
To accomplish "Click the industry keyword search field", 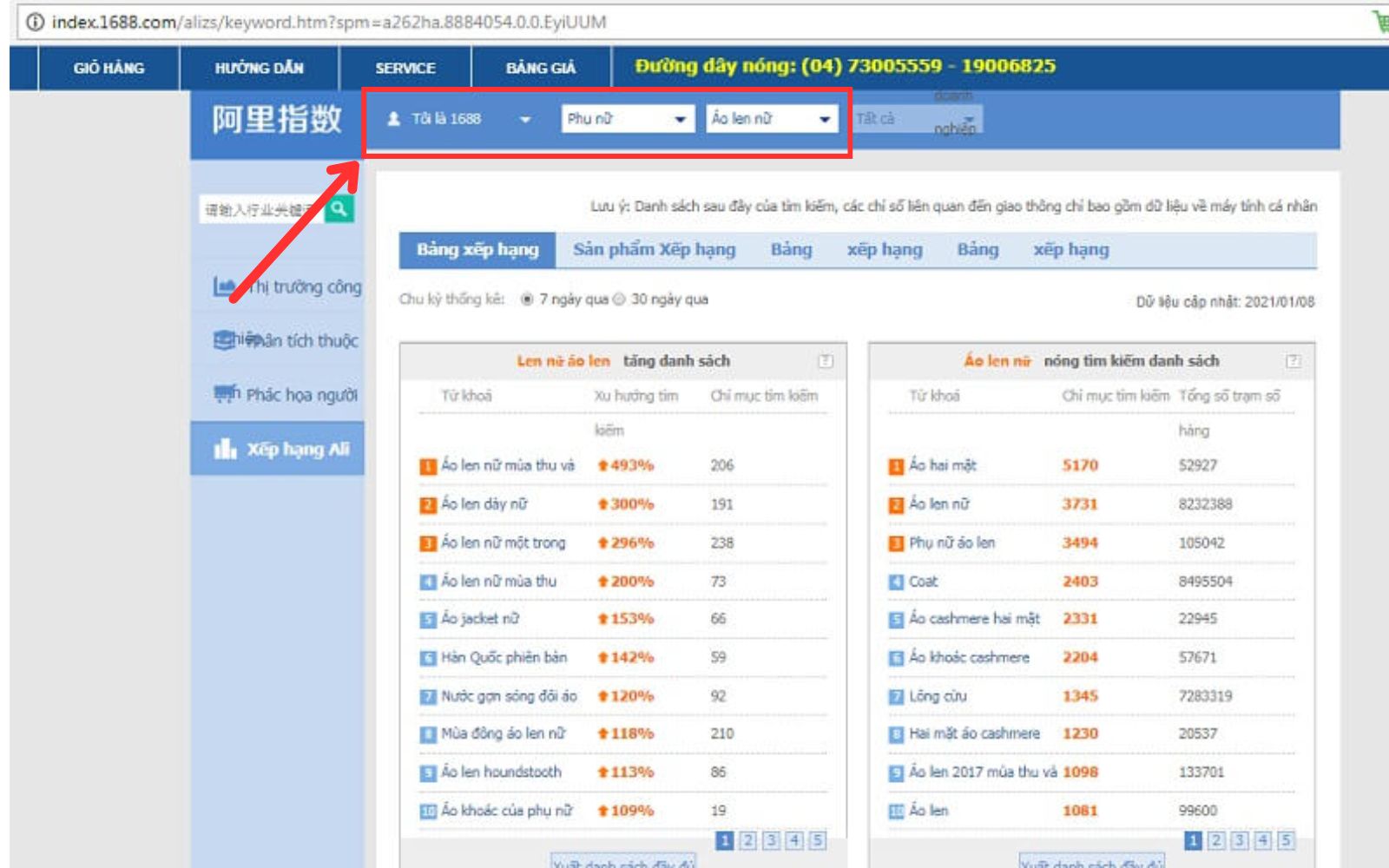I will pos(261,209).
